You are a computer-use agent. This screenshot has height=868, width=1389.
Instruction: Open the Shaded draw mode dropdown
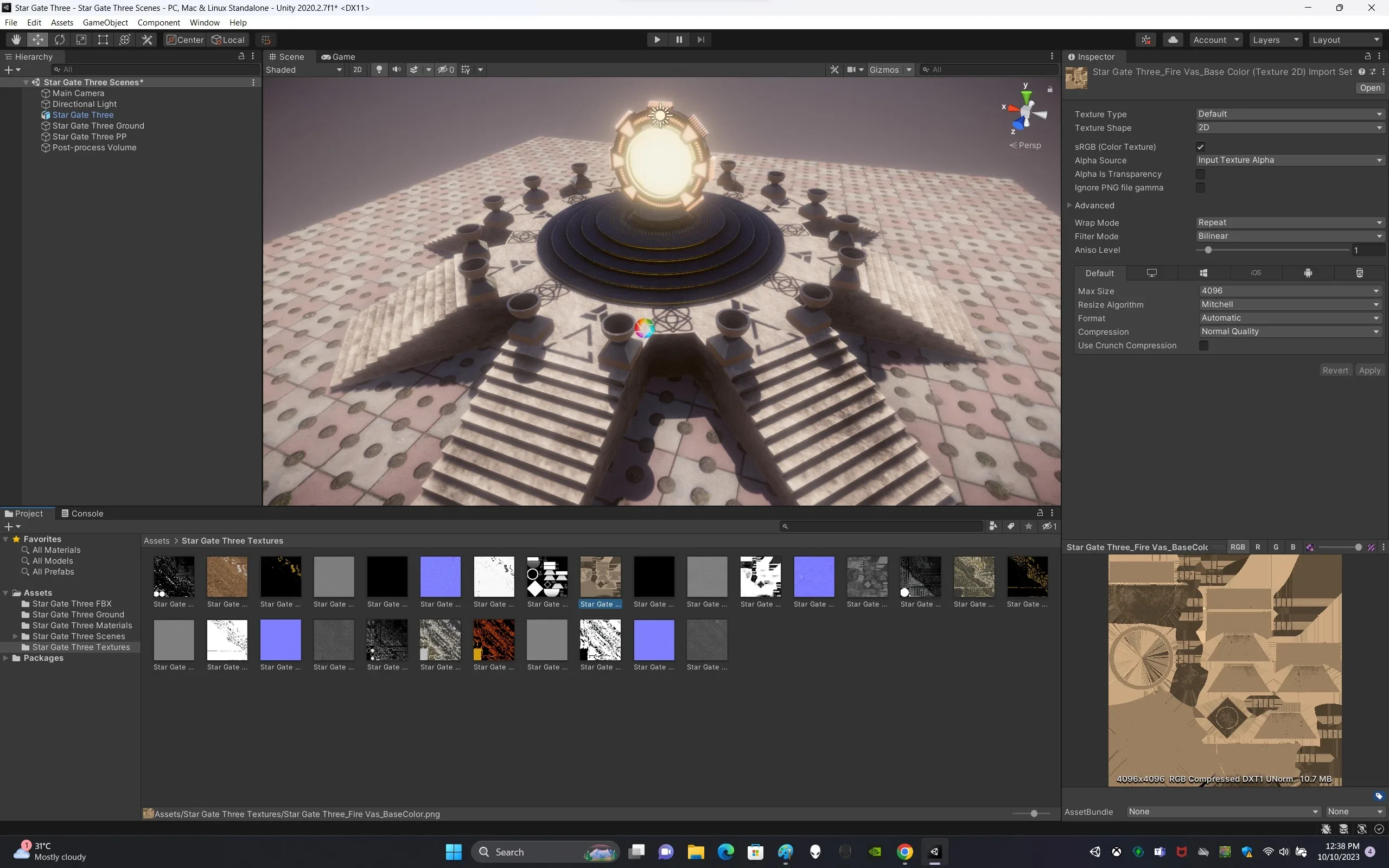(x=304, y=69)
